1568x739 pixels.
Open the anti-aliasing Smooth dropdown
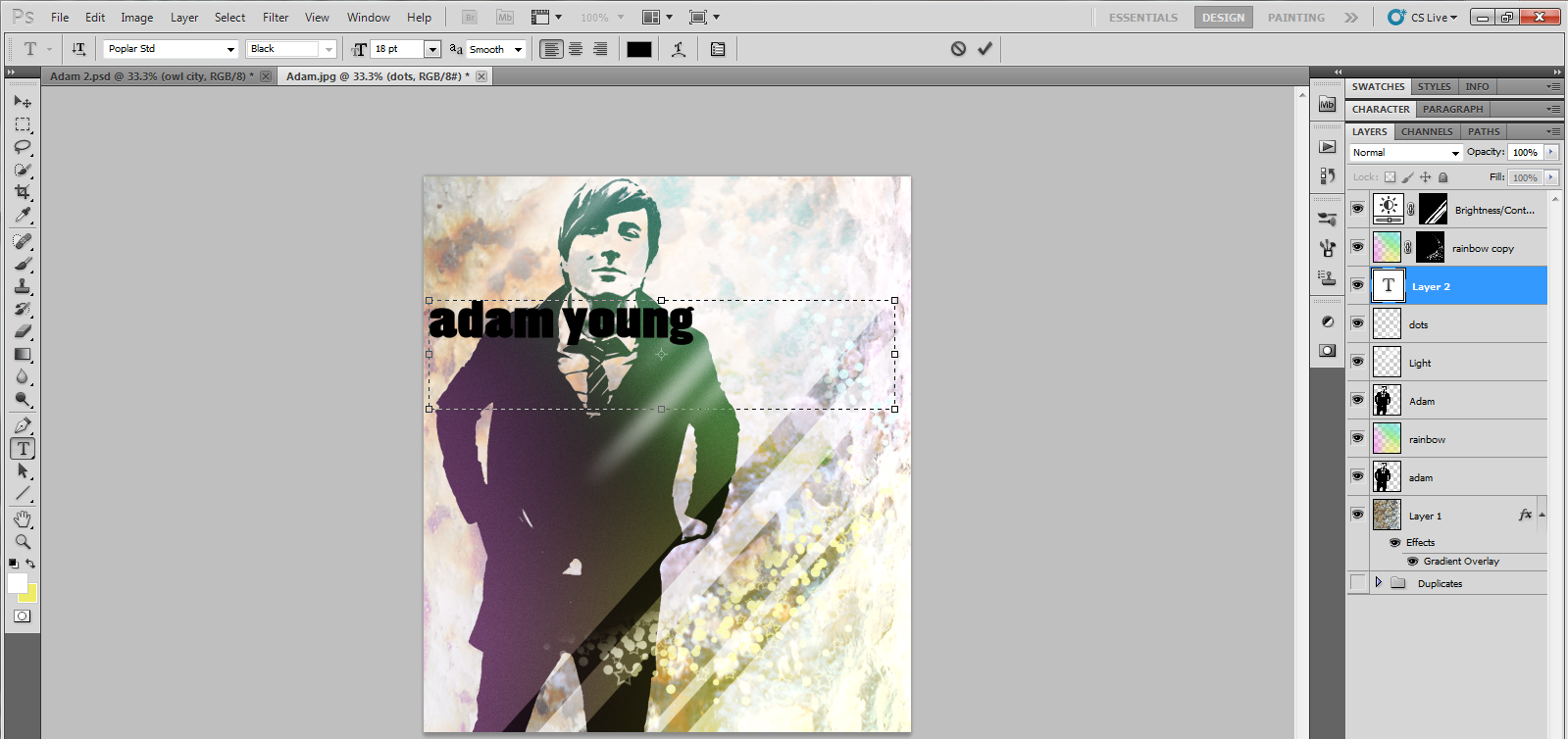coord(518,49)
